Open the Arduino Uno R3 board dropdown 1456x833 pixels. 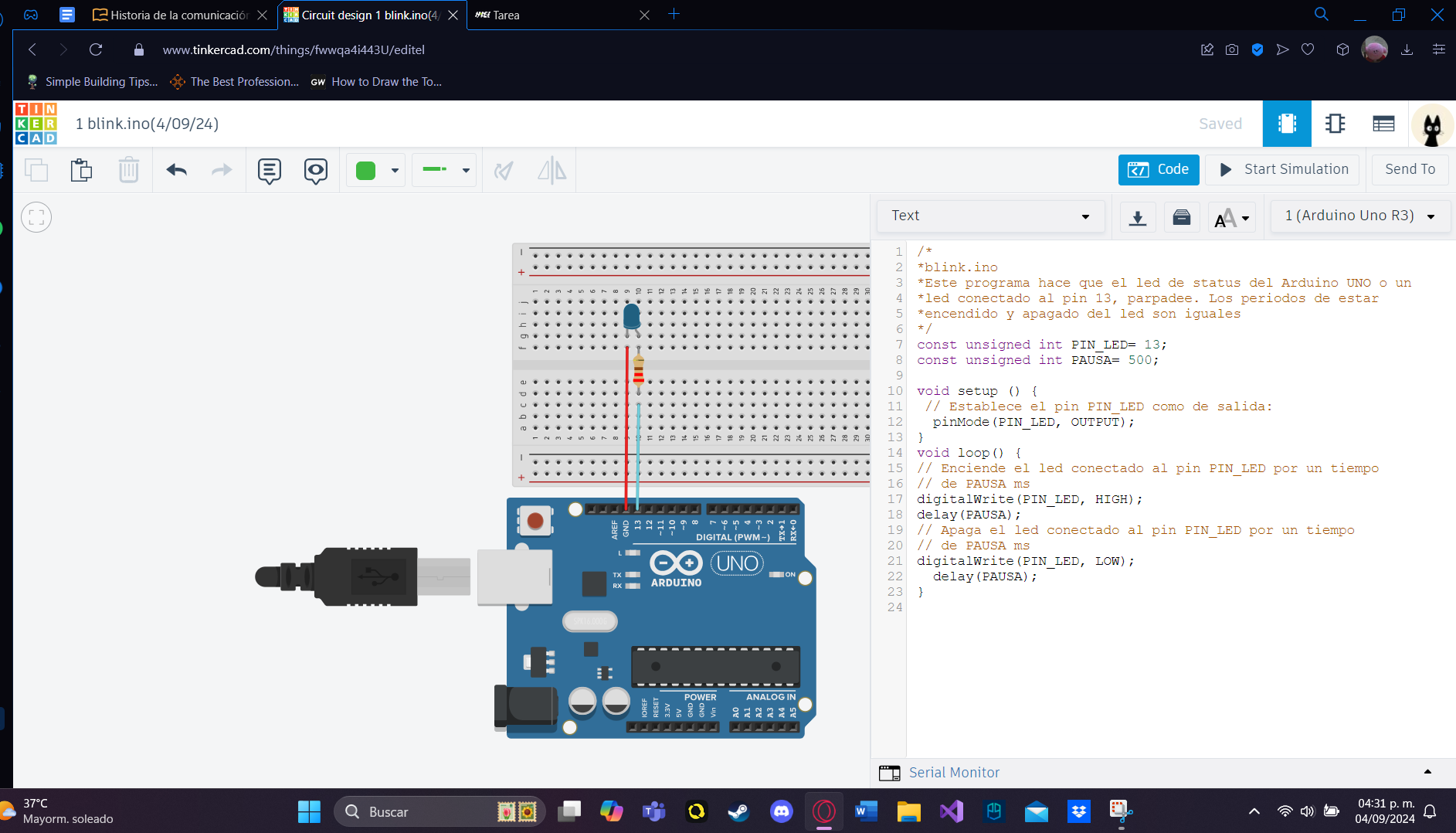[1359, 216]
